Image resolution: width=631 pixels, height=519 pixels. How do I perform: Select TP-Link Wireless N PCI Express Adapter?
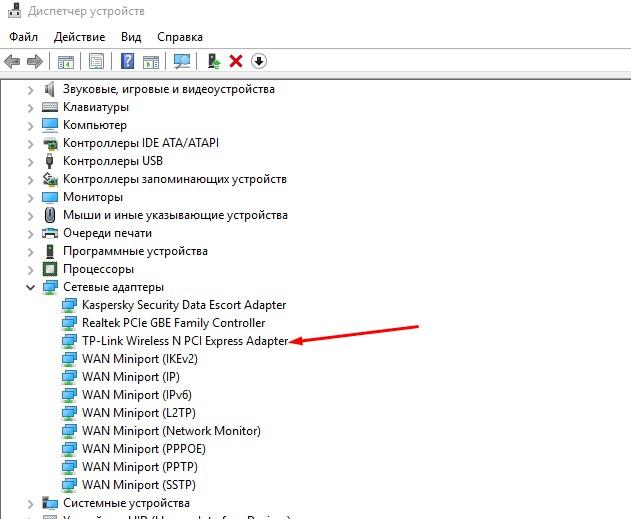tap(185, 341)
